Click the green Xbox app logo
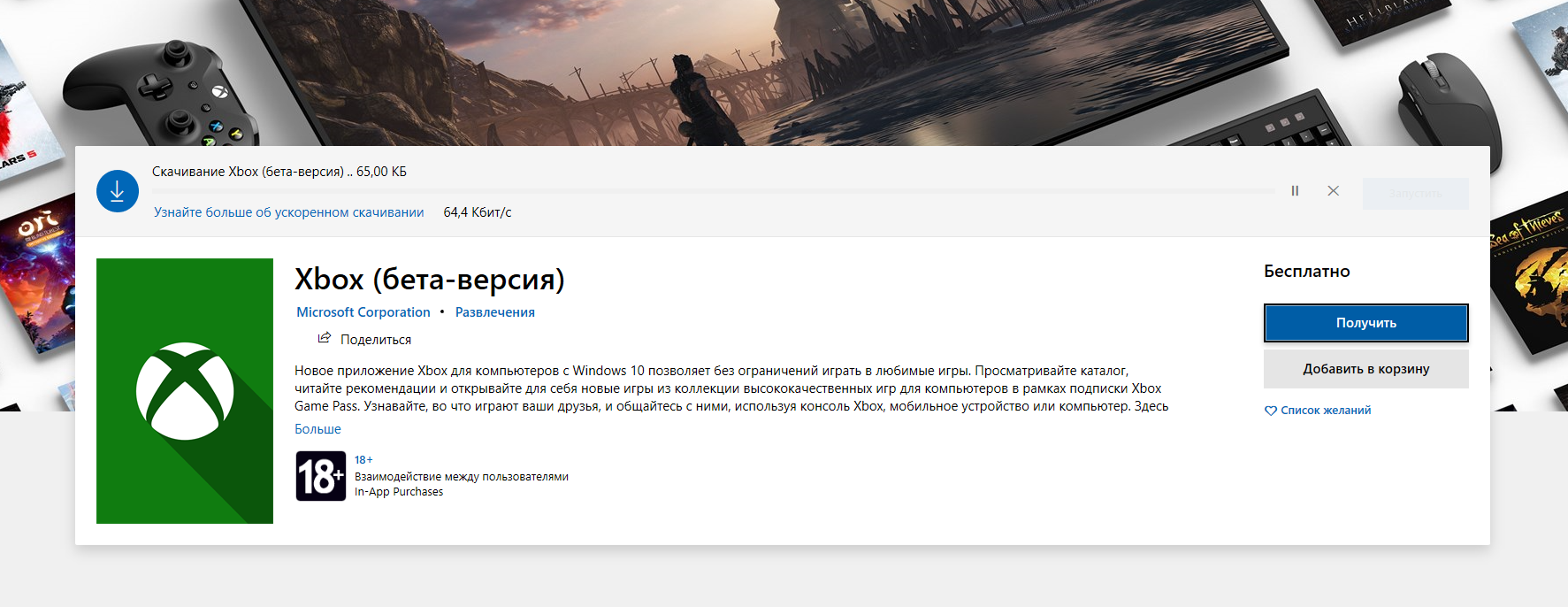This screenshot has width=1568, height=607. pos(185,391)
